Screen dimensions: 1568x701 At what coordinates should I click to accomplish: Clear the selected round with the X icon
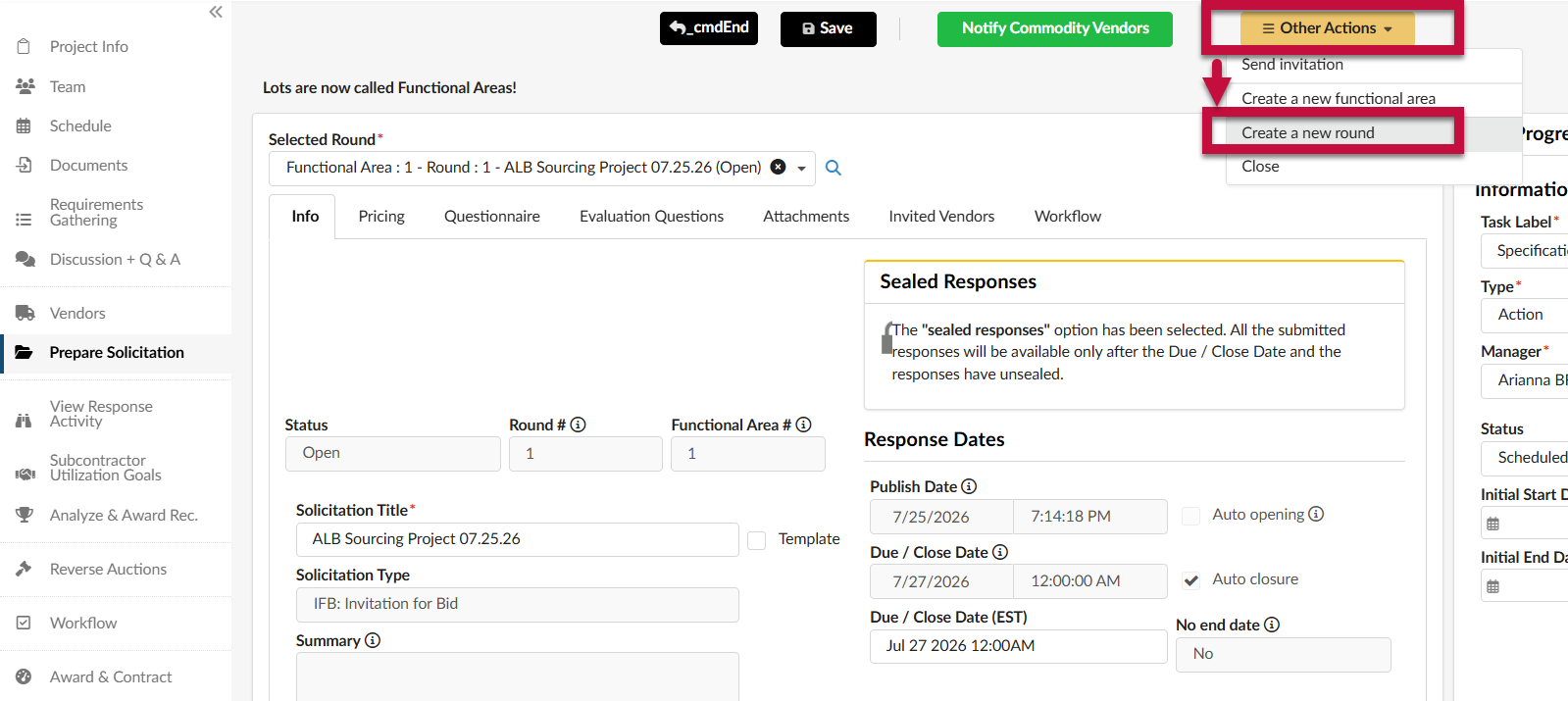pos(778,167)
